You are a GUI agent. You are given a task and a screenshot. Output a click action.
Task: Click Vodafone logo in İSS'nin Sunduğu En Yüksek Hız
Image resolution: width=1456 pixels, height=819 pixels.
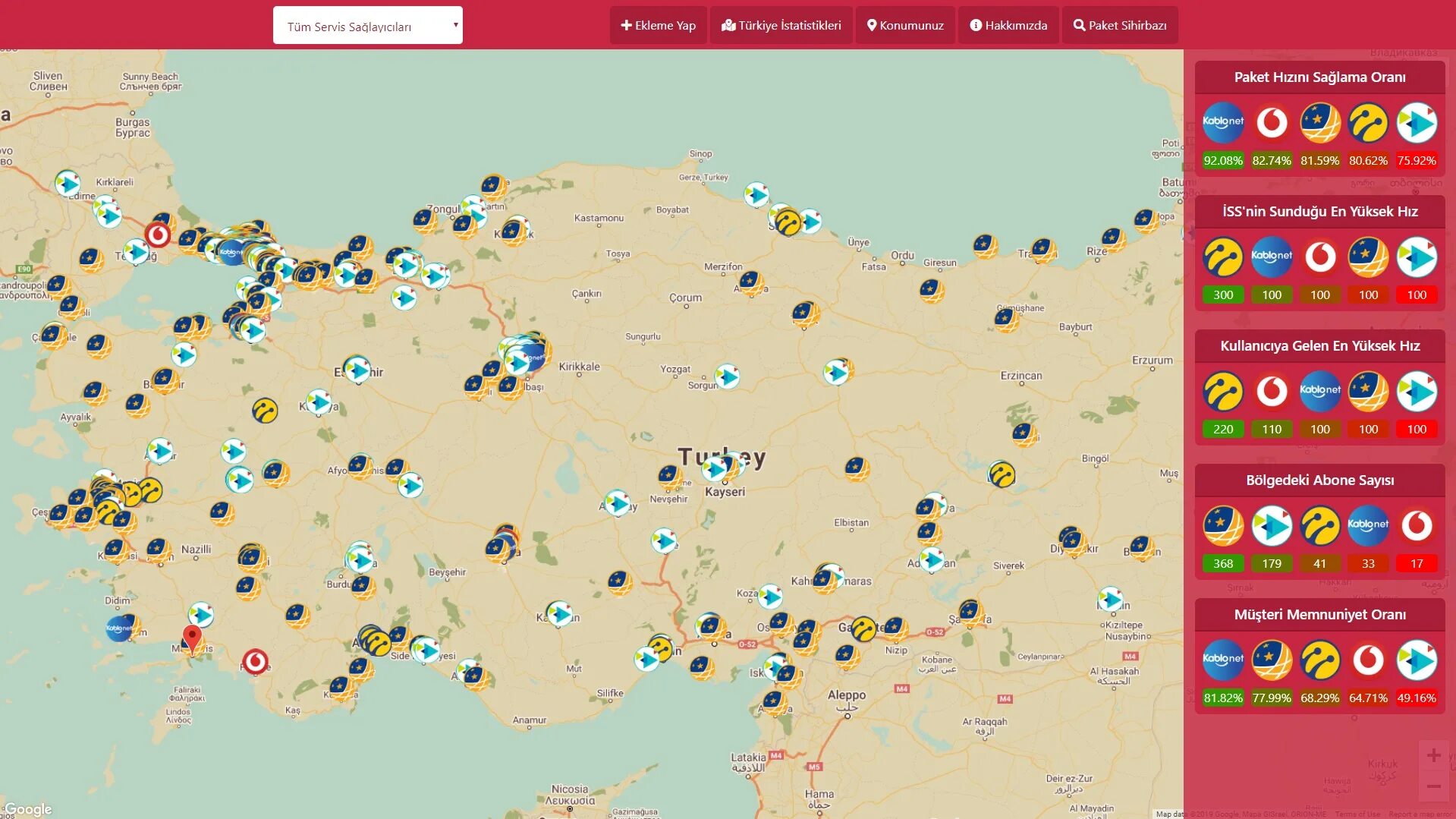tap(1320, 257)
